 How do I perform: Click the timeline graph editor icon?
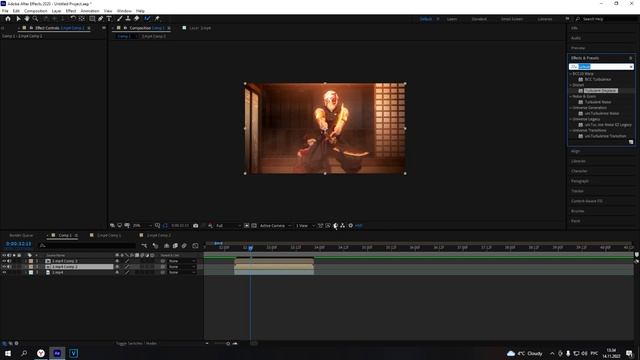196,246
